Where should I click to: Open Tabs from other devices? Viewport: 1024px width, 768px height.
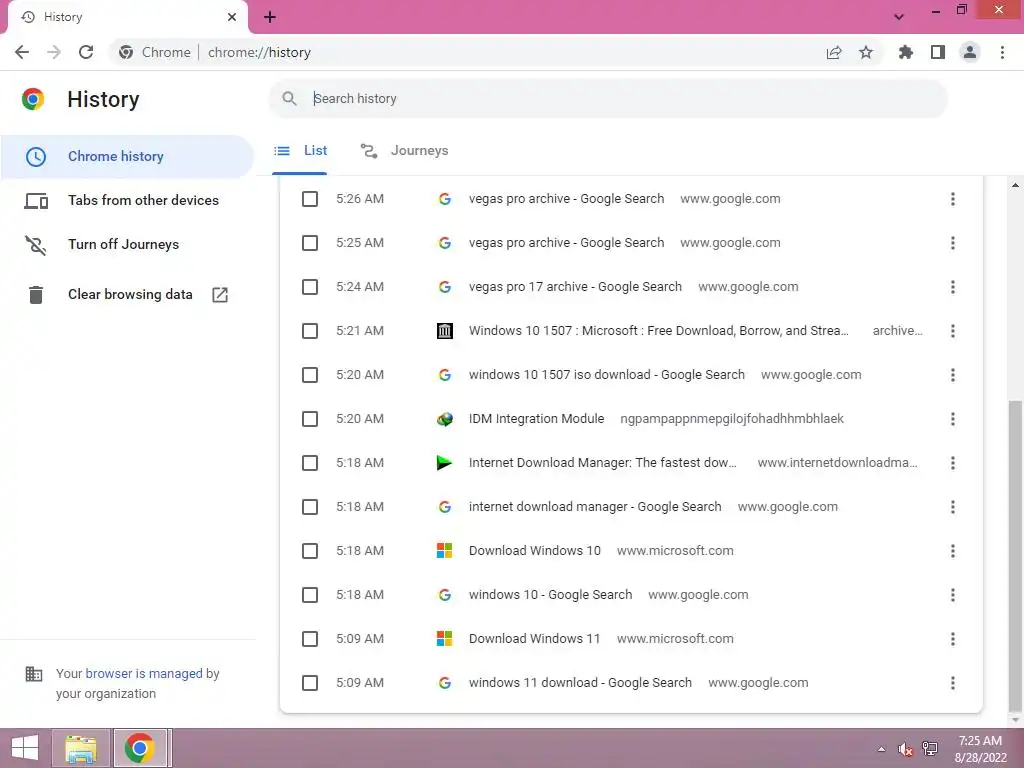point(127,200)
